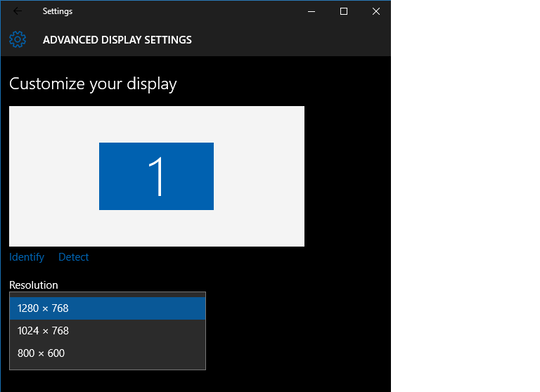Minimize the Settings window
The width and height of the screenshot is (540, 392).
coord(311,11)
